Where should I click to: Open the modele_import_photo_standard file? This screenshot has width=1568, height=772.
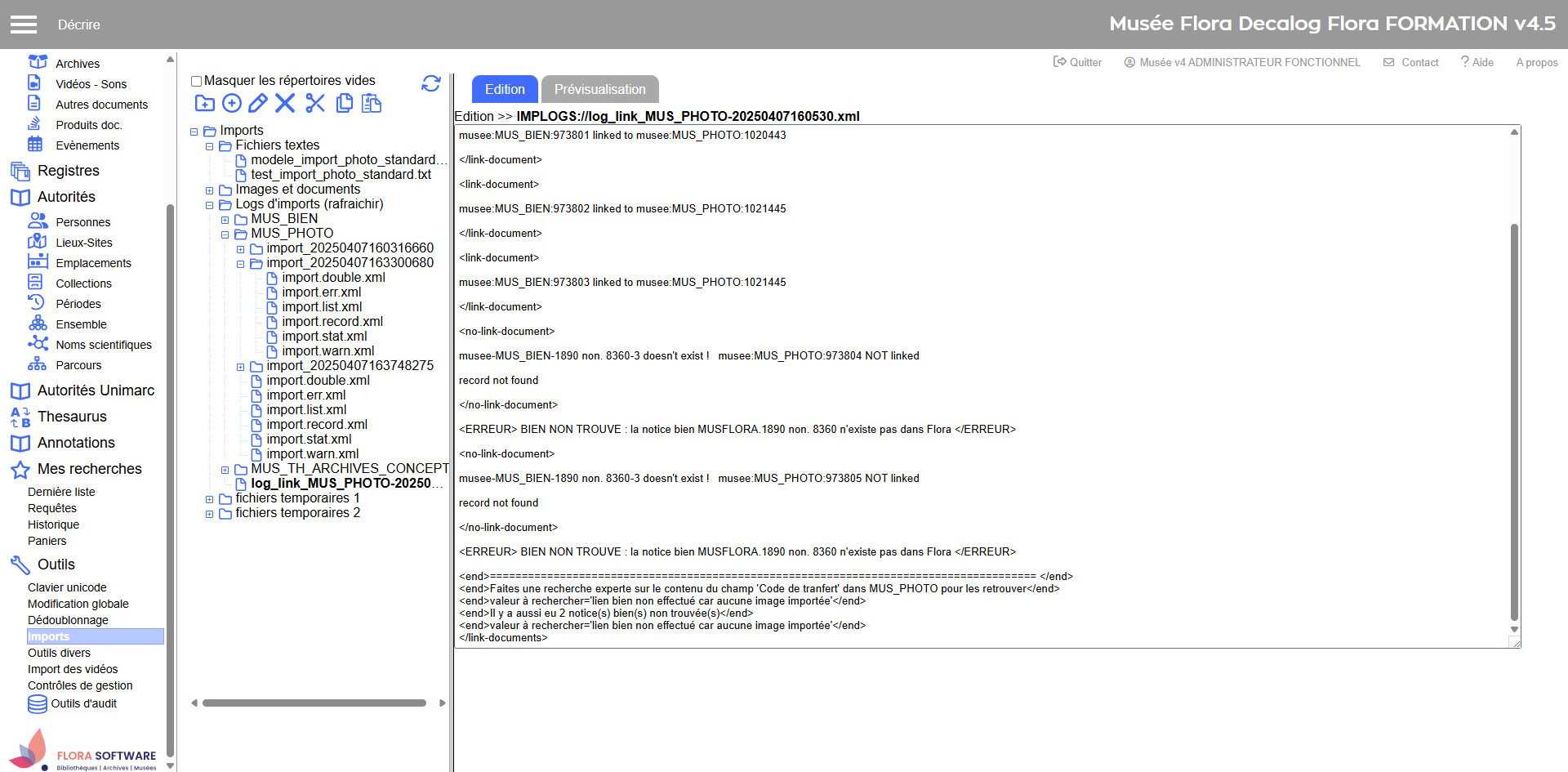point(349,159)
